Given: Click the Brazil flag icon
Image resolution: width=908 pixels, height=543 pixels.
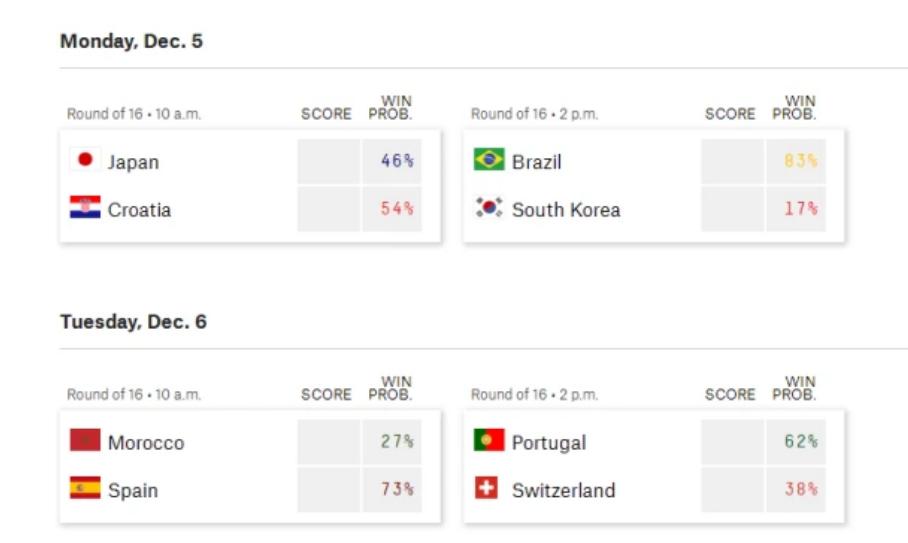Looking at the screenshot, I should 489,160.
